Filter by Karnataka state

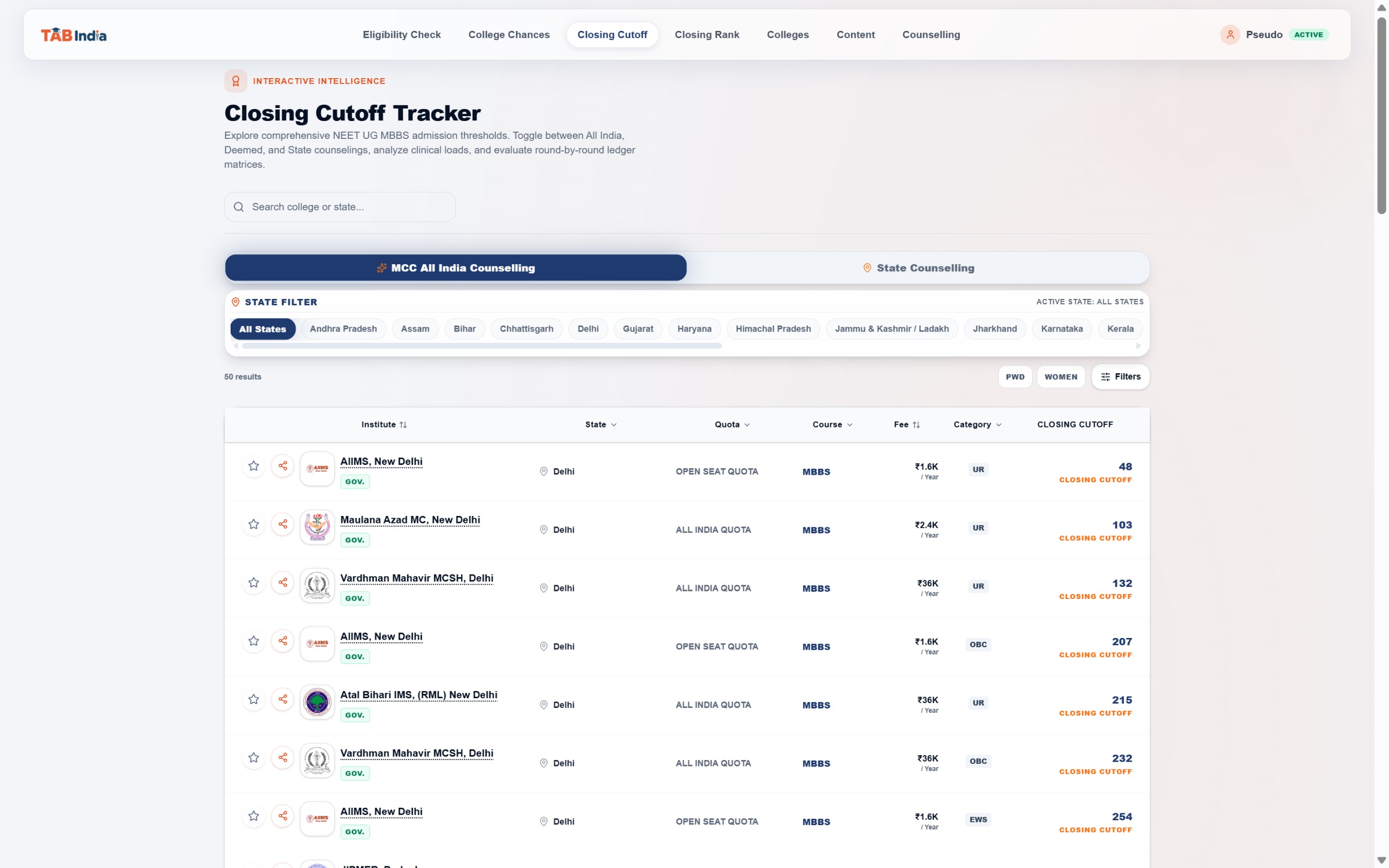click(x=1062, y=329)
